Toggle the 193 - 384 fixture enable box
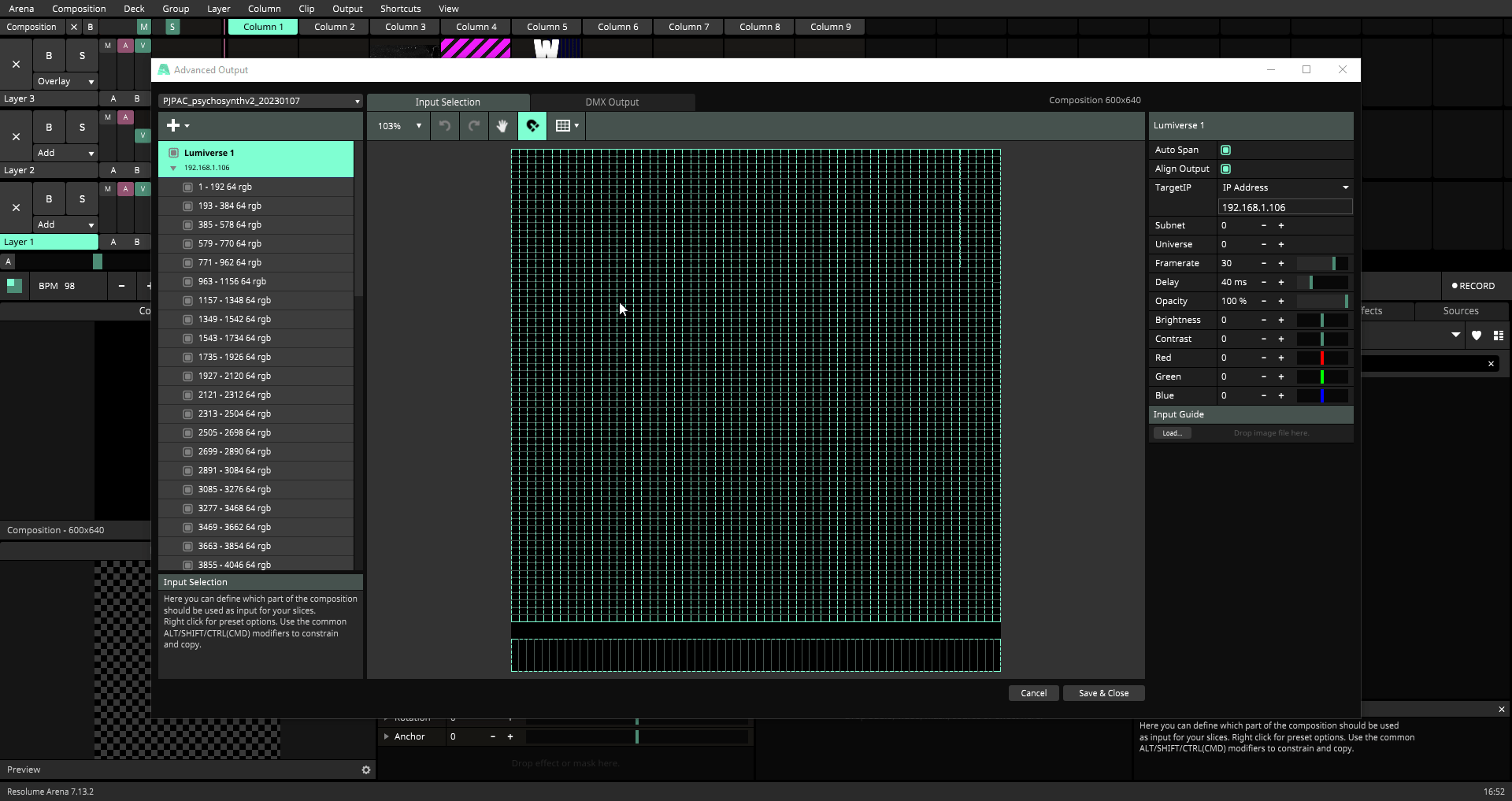 (187, 206)
